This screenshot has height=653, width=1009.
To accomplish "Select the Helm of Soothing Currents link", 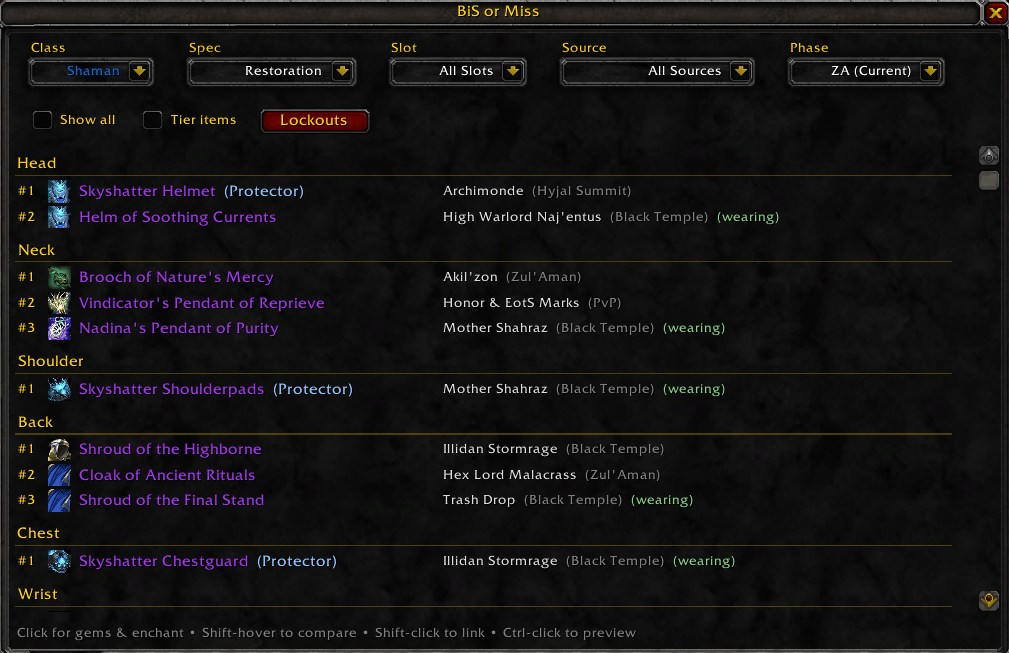I will [178, 217].
